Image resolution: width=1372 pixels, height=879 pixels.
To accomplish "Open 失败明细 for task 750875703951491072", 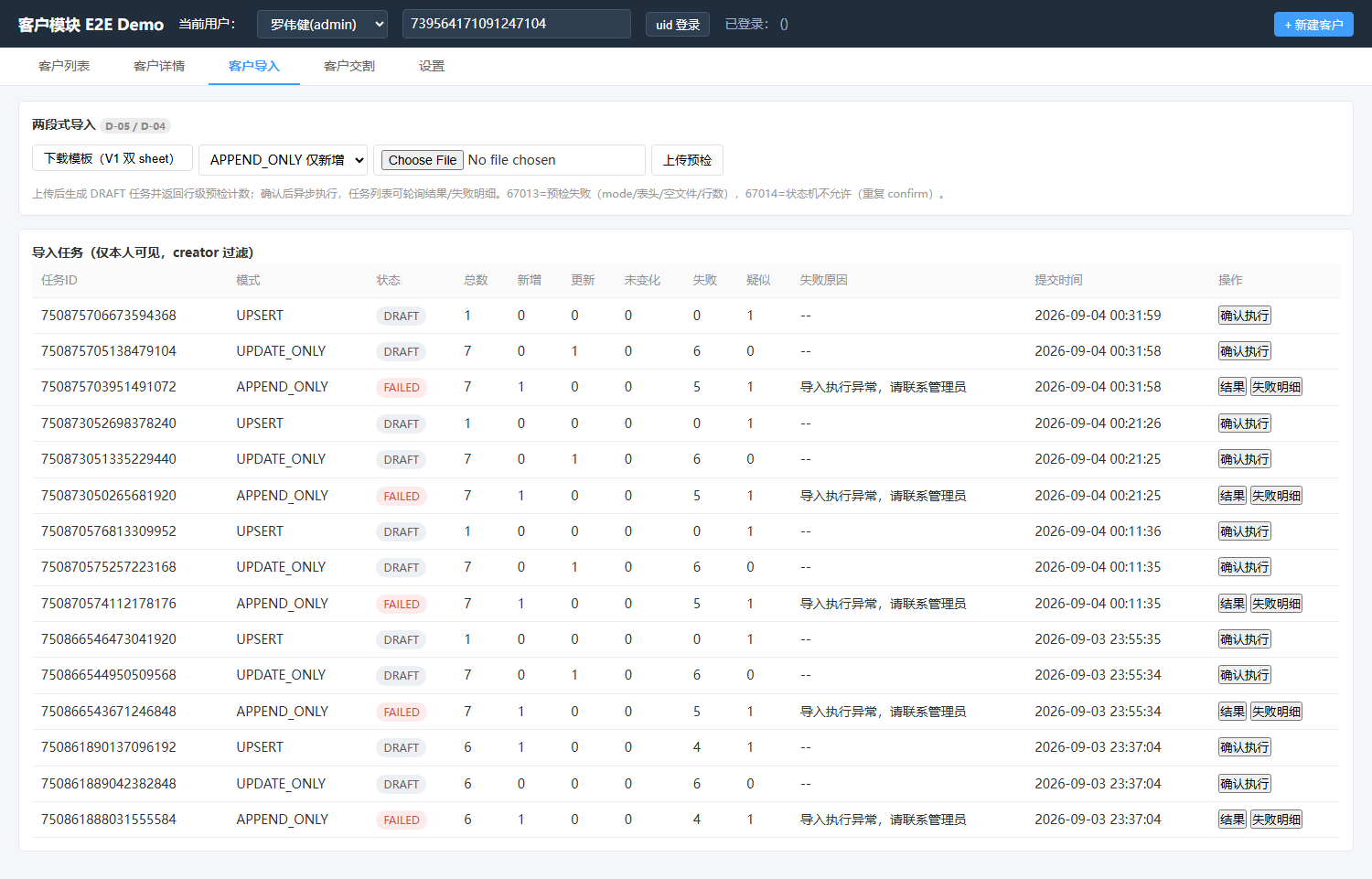I will 1276,387.
